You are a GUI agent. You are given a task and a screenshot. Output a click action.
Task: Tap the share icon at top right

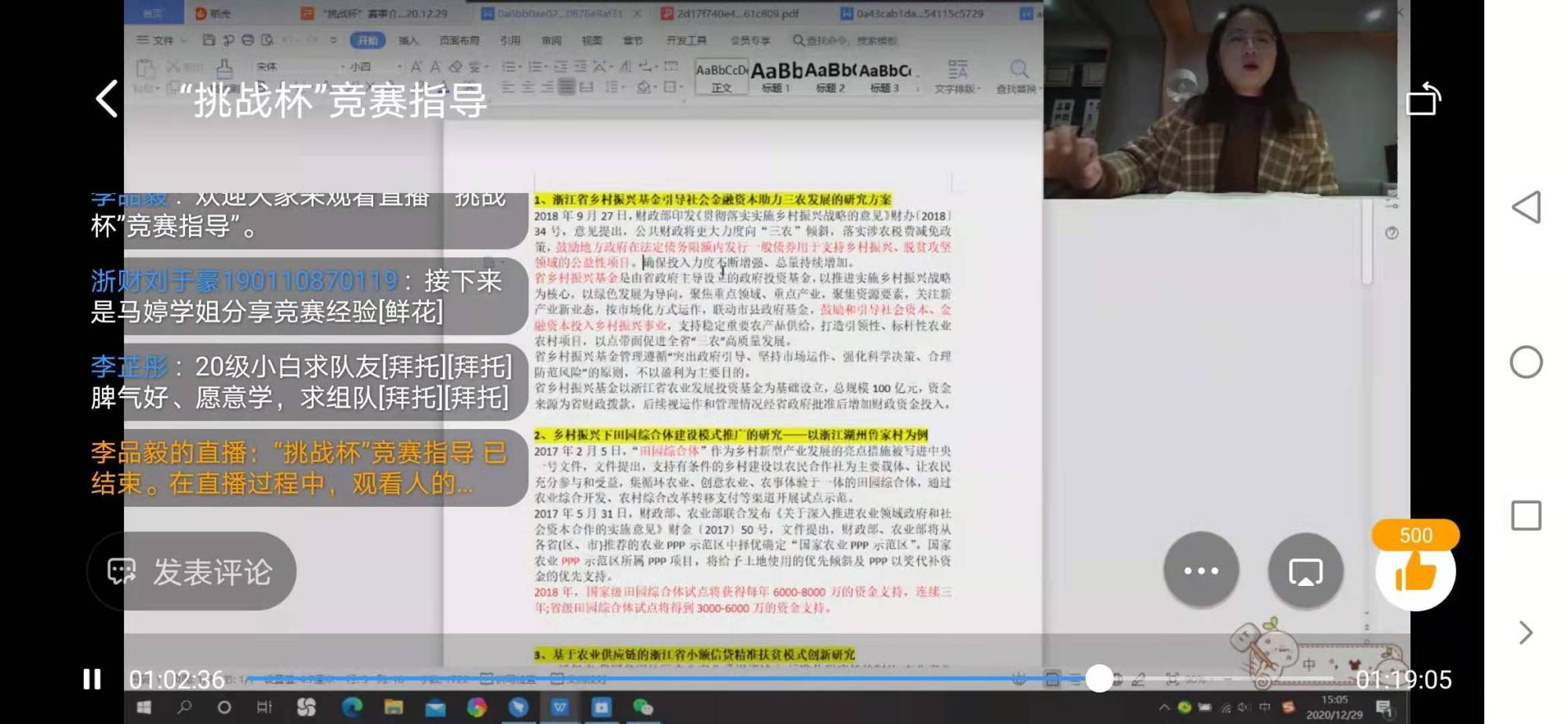coord(1423,100)
